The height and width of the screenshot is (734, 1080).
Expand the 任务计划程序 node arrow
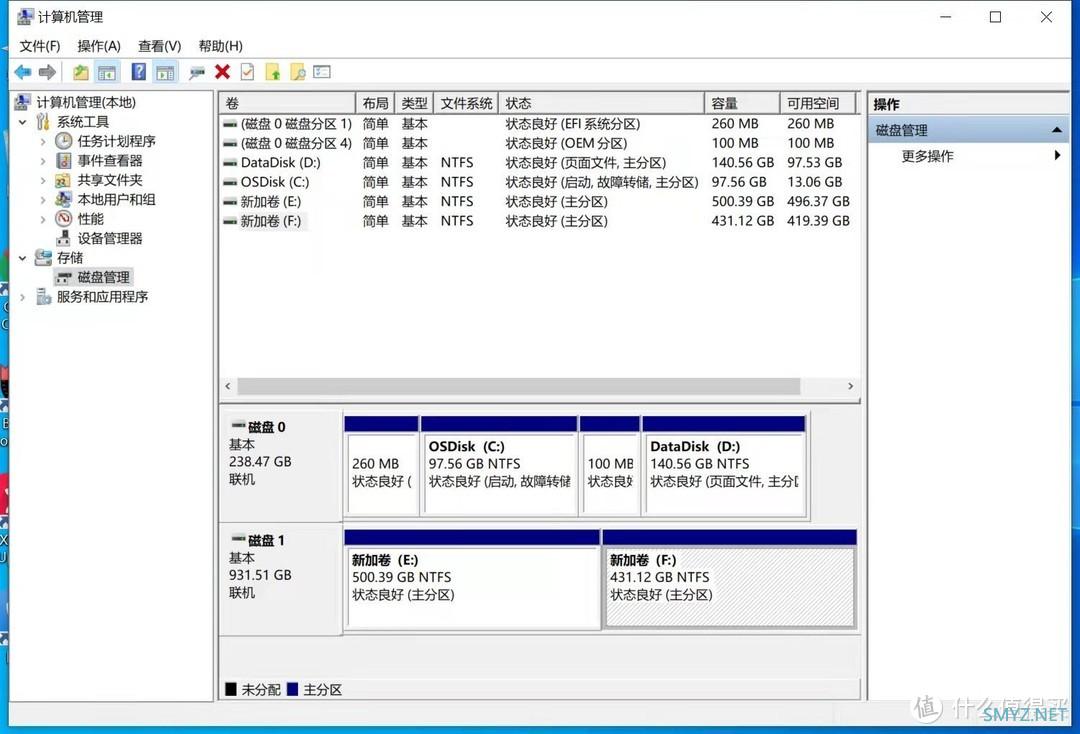43,141
